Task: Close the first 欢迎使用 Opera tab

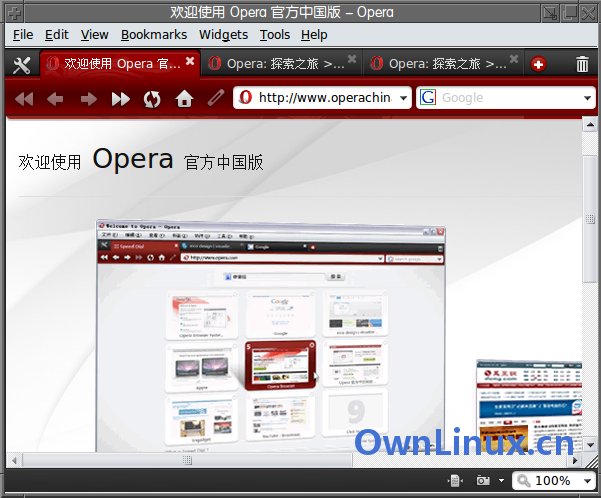Action: tap(190, 61)
